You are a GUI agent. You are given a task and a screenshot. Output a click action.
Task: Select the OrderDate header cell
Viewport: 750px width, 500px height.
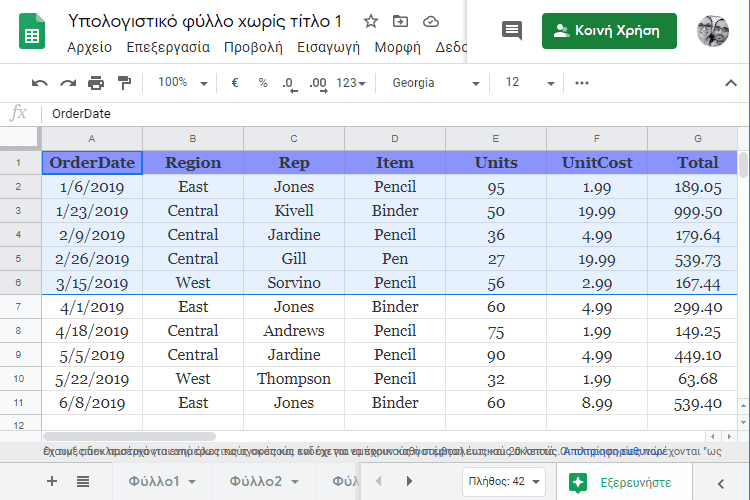click(92, 163)
